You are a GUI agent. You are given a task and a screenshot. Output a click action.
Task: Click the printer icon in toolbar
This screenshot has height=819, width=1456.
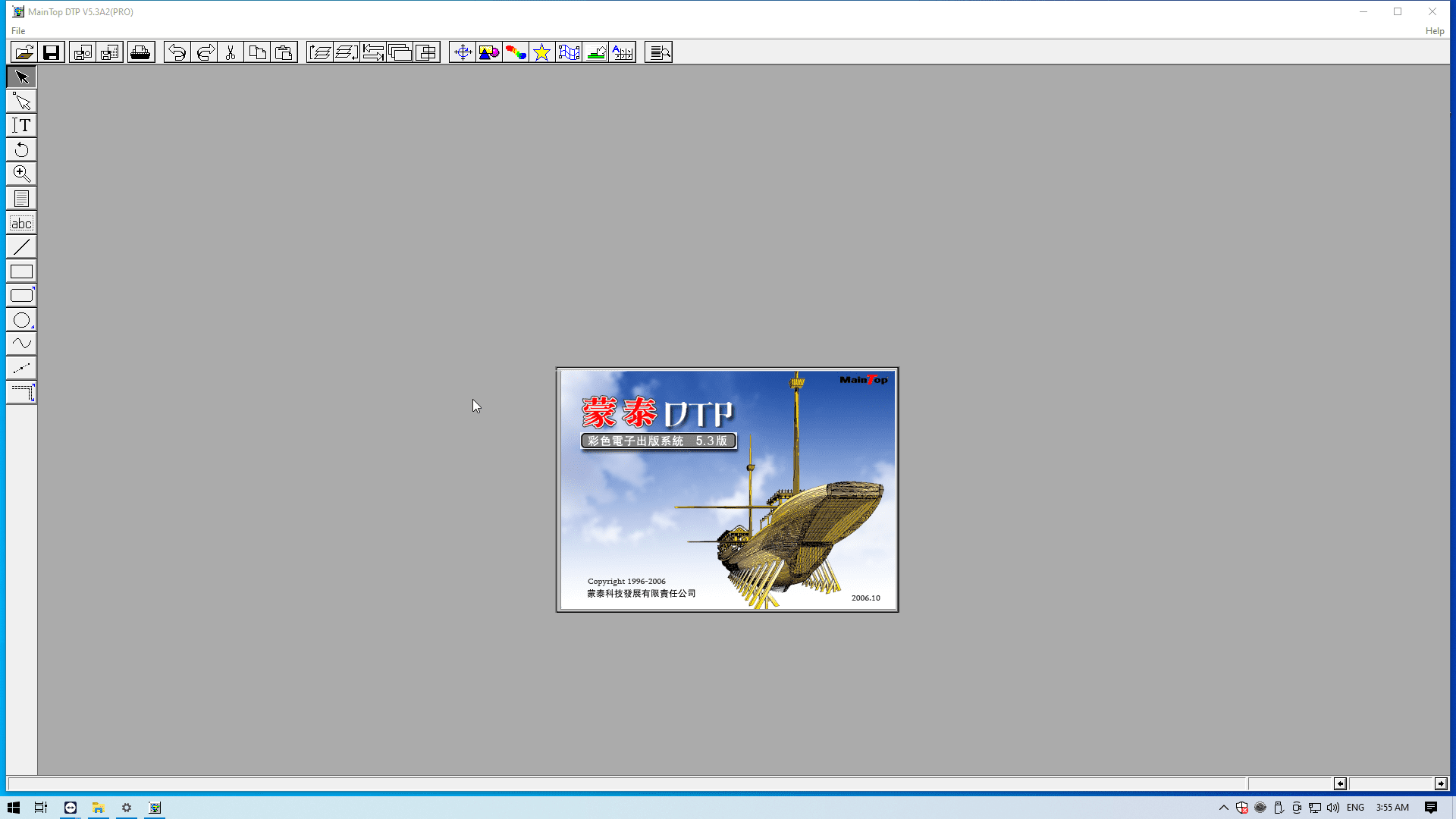[140, 52]
